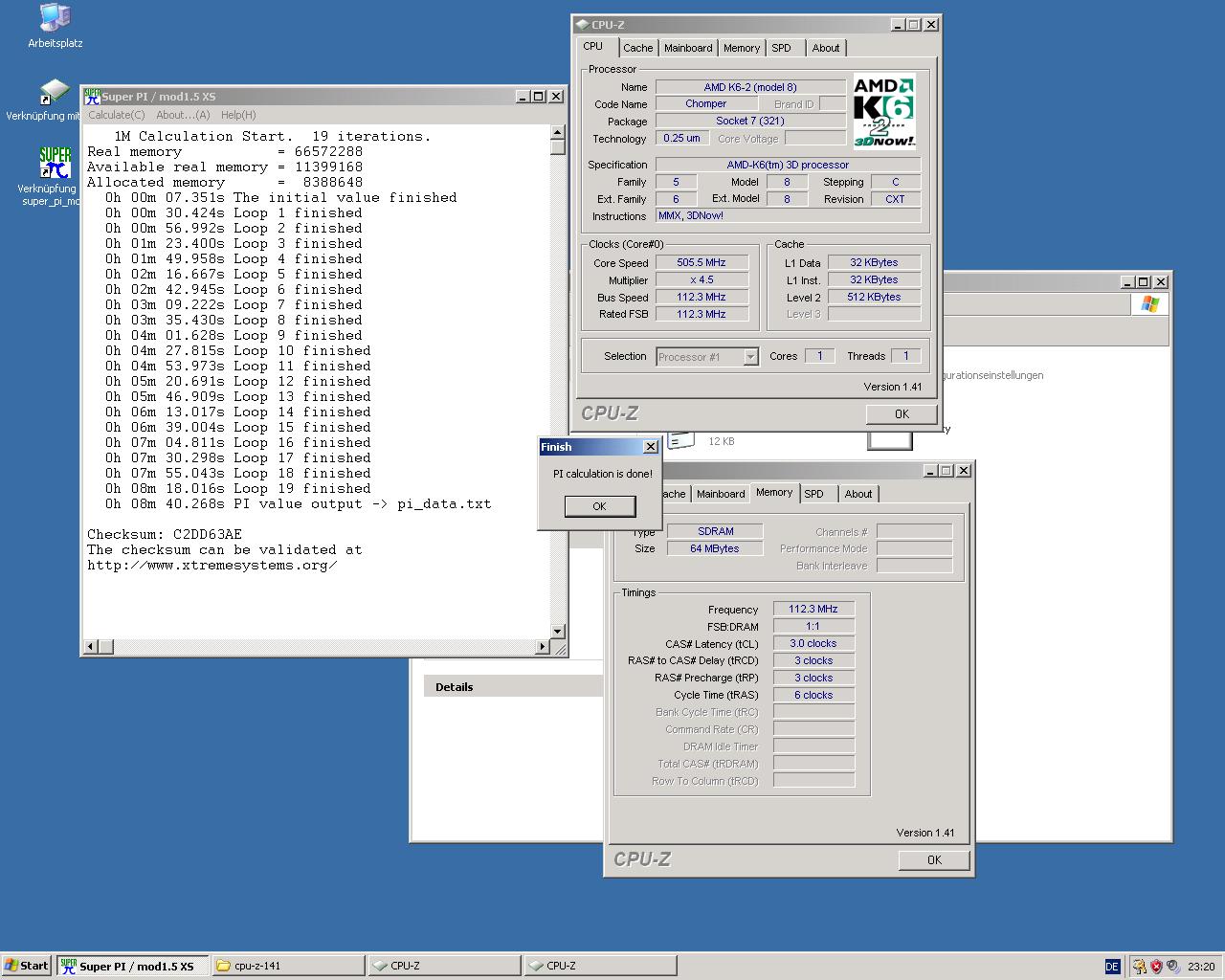The width and height of the screenshot is (1225, 980).
Task: Click Technology value 0.25 um
Action: (681, 138)
